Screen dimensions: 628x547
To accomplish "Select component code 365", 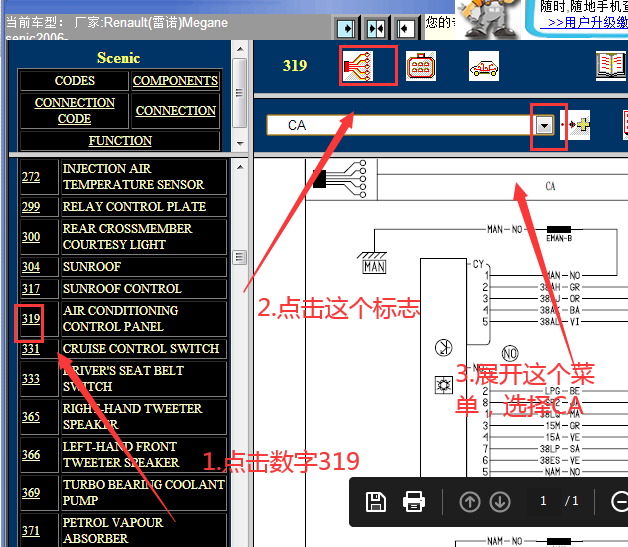I will coord(31,417).
